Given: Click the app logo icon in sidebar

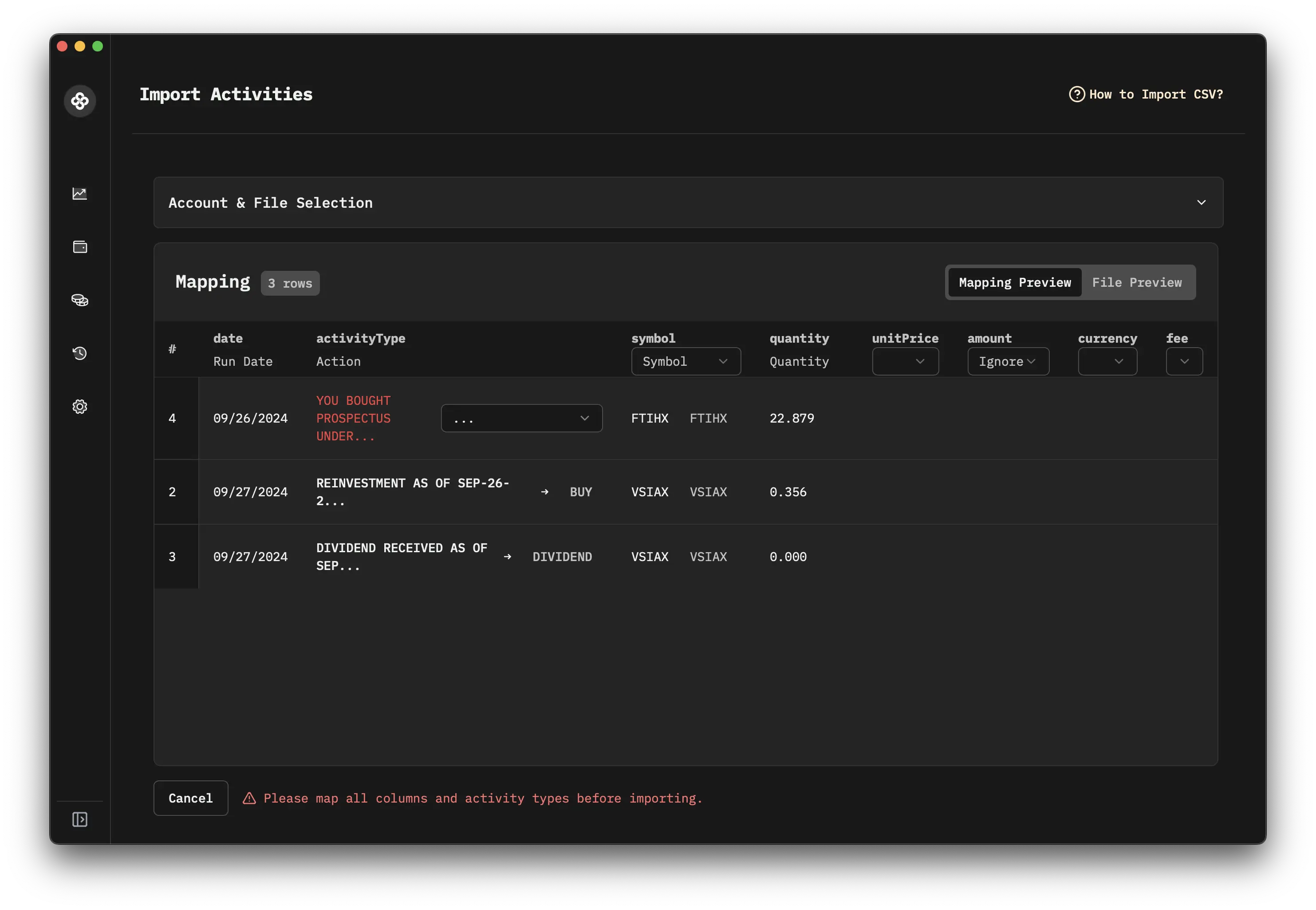Looking at the screenshot, I should 80,101.
